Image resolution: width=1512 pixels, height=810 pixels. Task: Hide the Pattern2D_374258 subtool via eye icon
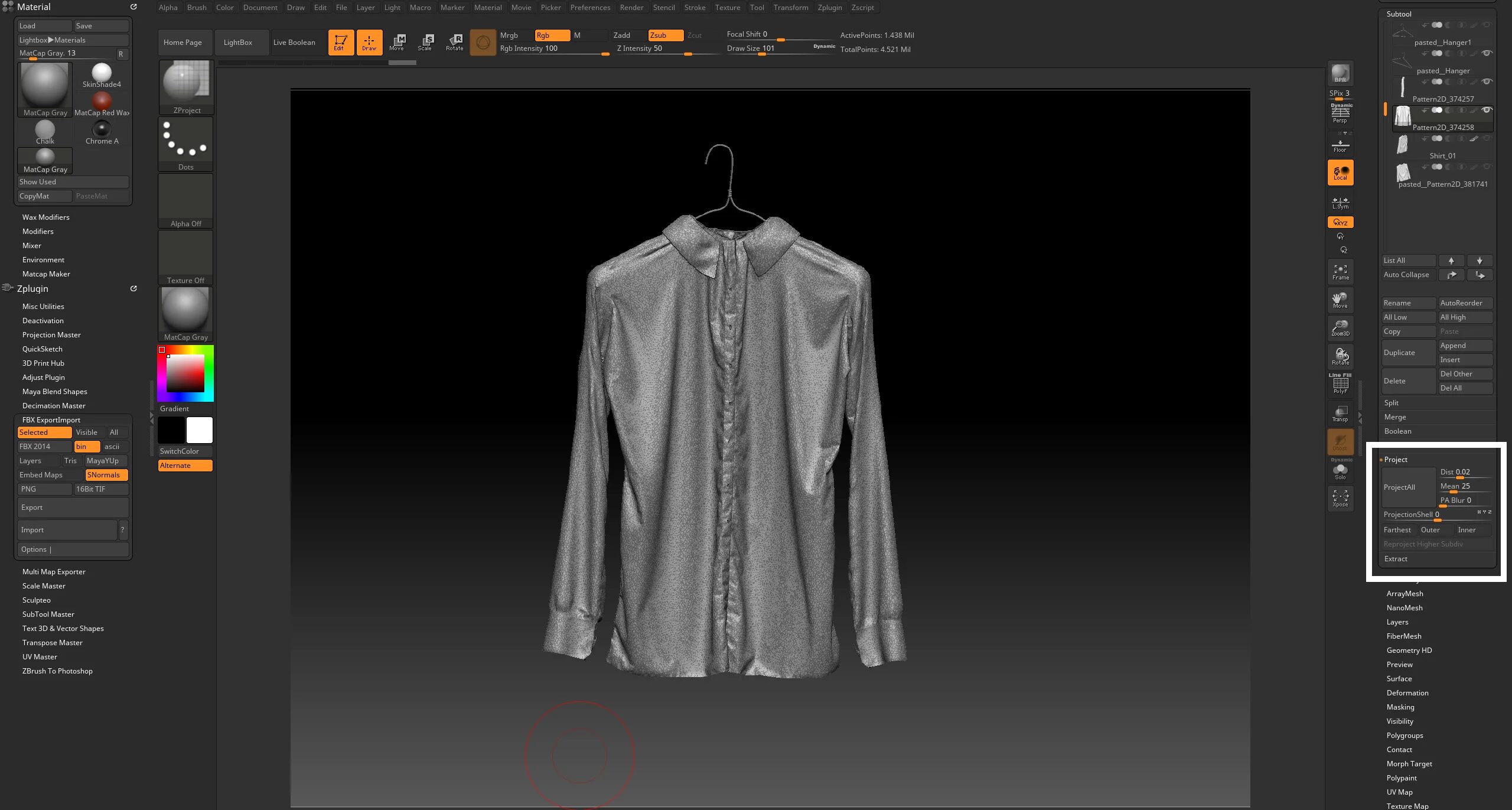pos(1487,110)
